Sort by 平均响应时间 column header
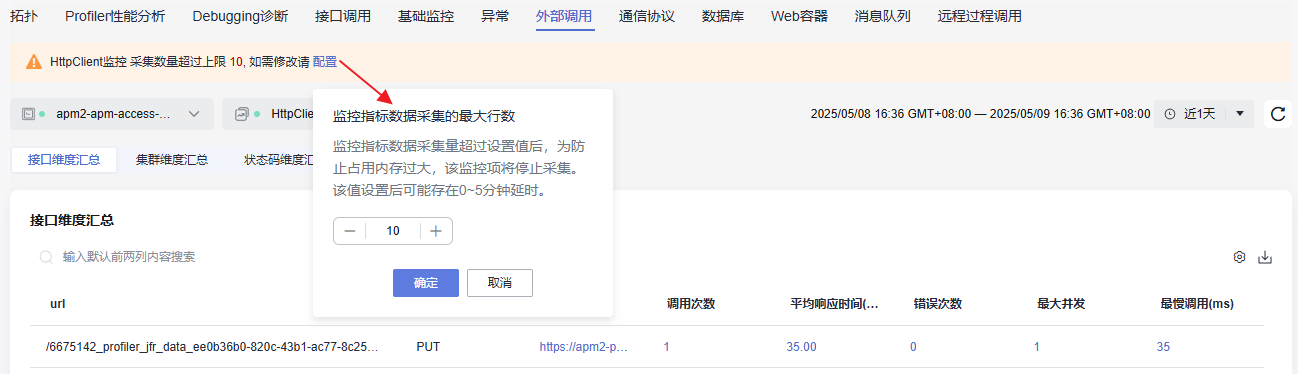The image size is (1298, 374). coord(834,304)
